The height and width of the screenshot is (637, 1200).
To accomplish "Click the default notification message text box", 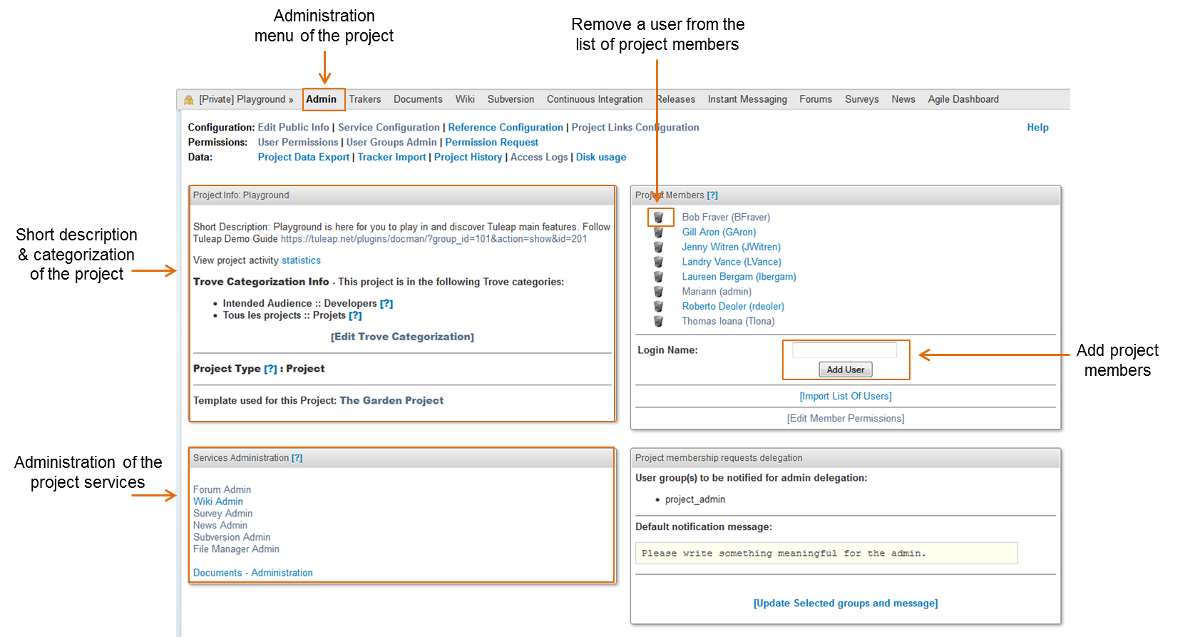I will [826, 553].
